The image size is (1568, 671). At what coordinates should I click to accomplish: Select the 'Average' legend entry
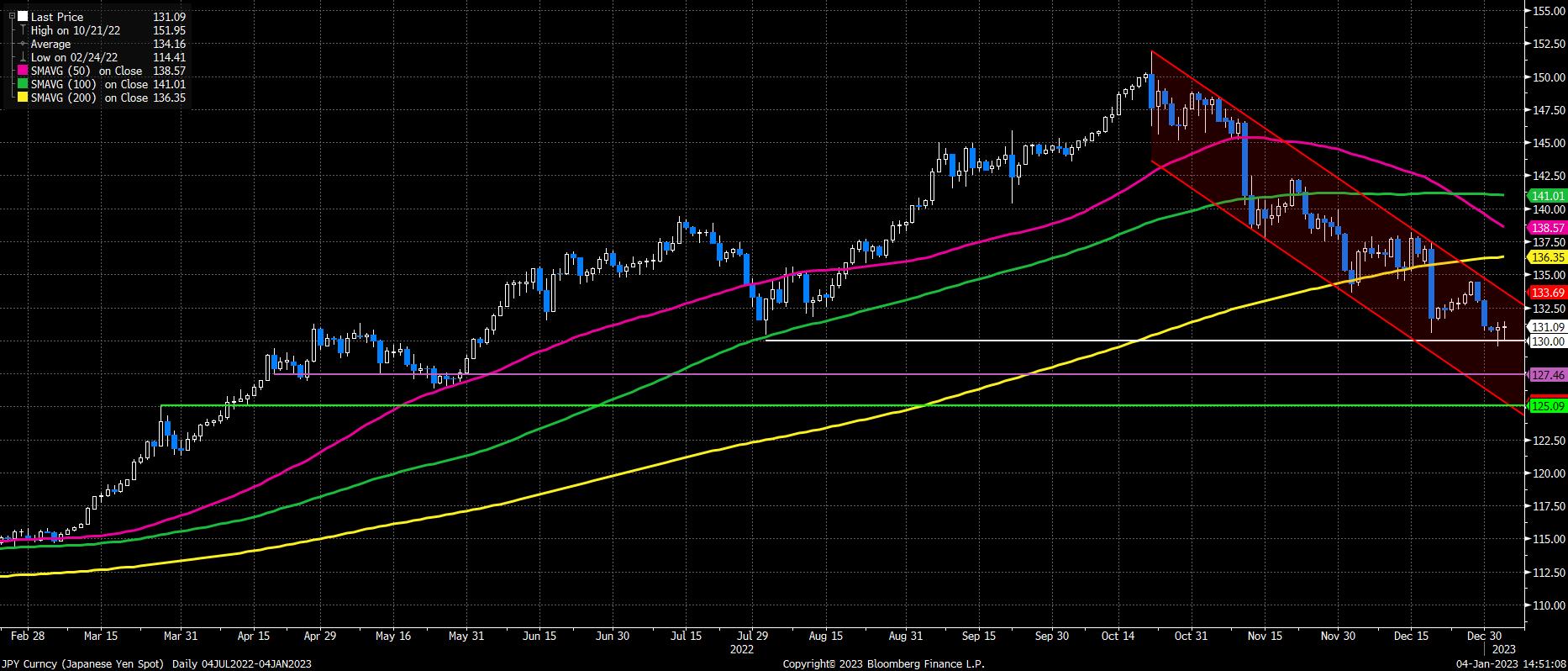pos(51,44)
